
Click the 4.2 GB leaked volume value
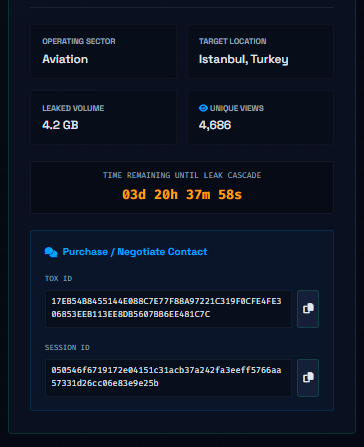point(60,125)
